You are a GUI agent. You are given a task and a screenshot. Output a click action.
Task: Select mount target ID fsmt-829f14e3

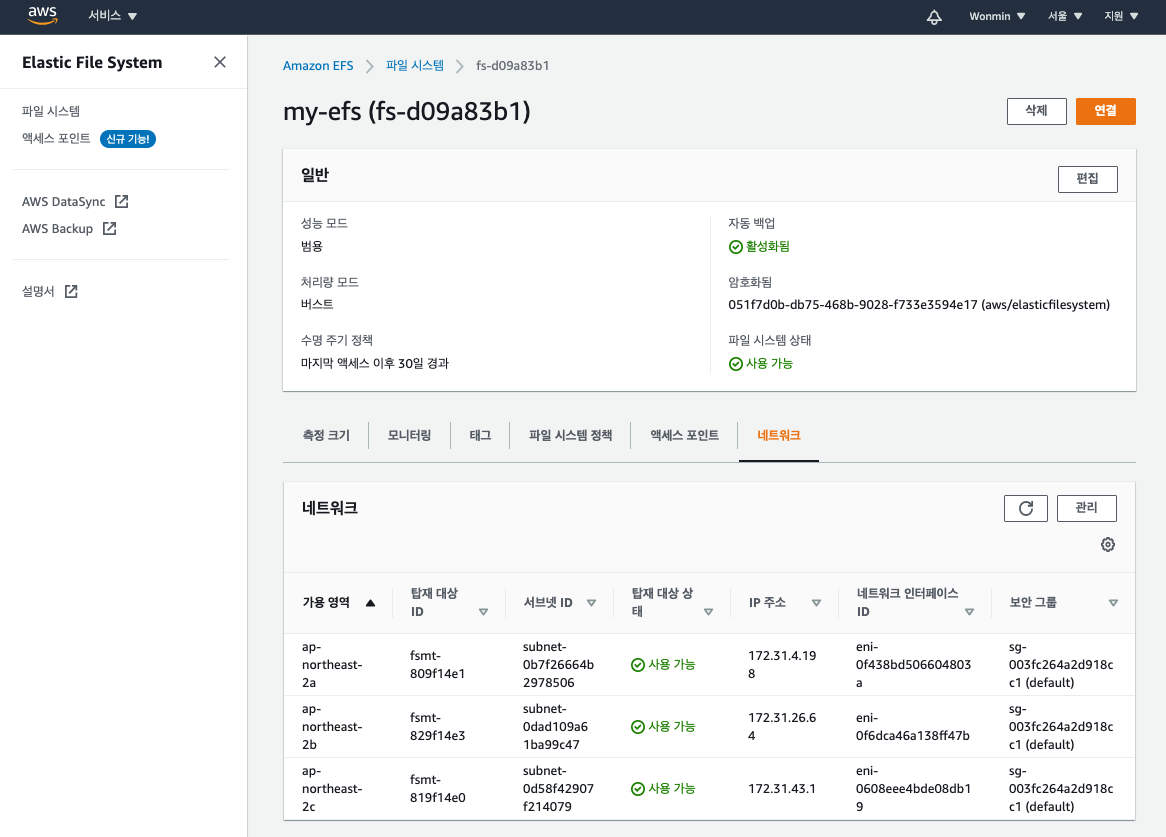(x=437, y=727)
